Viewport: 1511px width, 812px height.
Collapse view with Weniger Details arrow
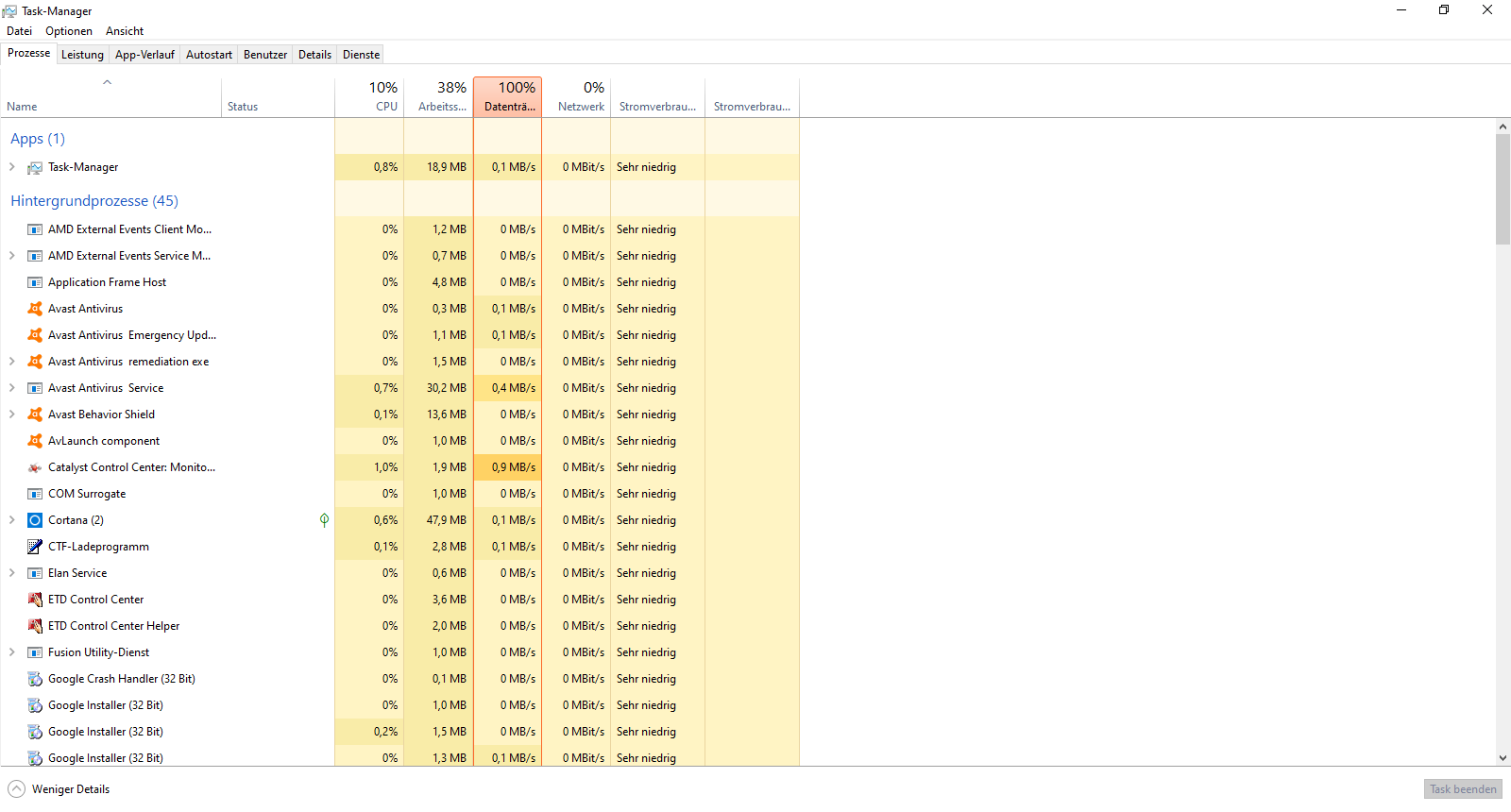[16, 789]
